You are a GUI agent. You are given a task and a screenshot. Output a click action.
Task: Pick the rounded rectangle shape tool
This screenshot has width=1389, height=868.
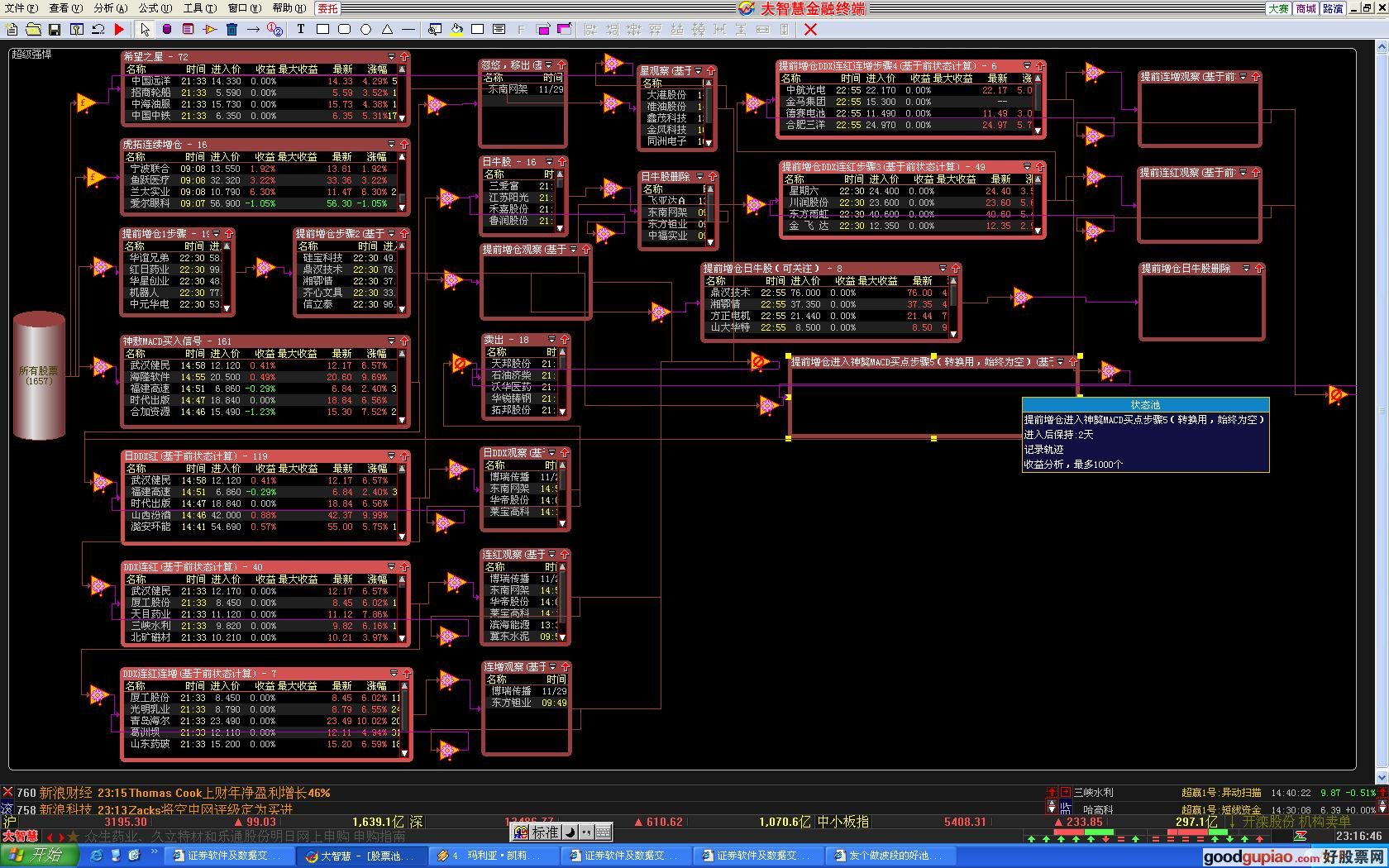tap(344, 29)
